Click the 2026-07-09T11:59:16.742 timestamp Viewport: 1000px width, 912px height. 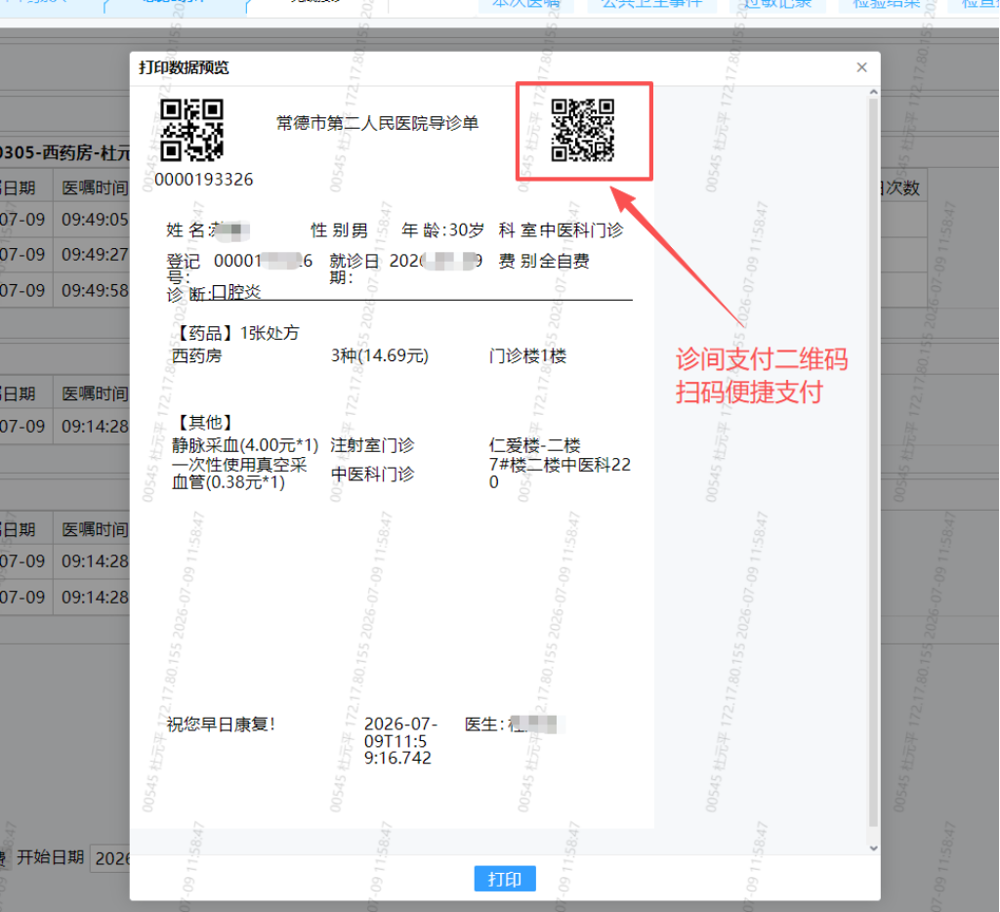coord(401,741)
